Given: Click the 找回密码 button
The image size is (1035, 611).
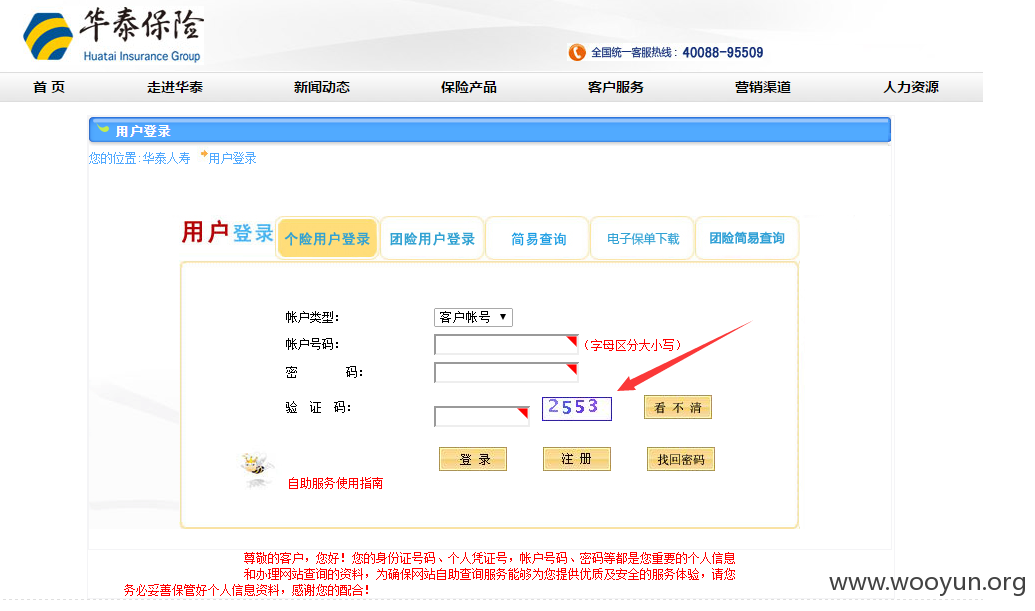Looking at the screenshot, I should [x=681, y=459].
